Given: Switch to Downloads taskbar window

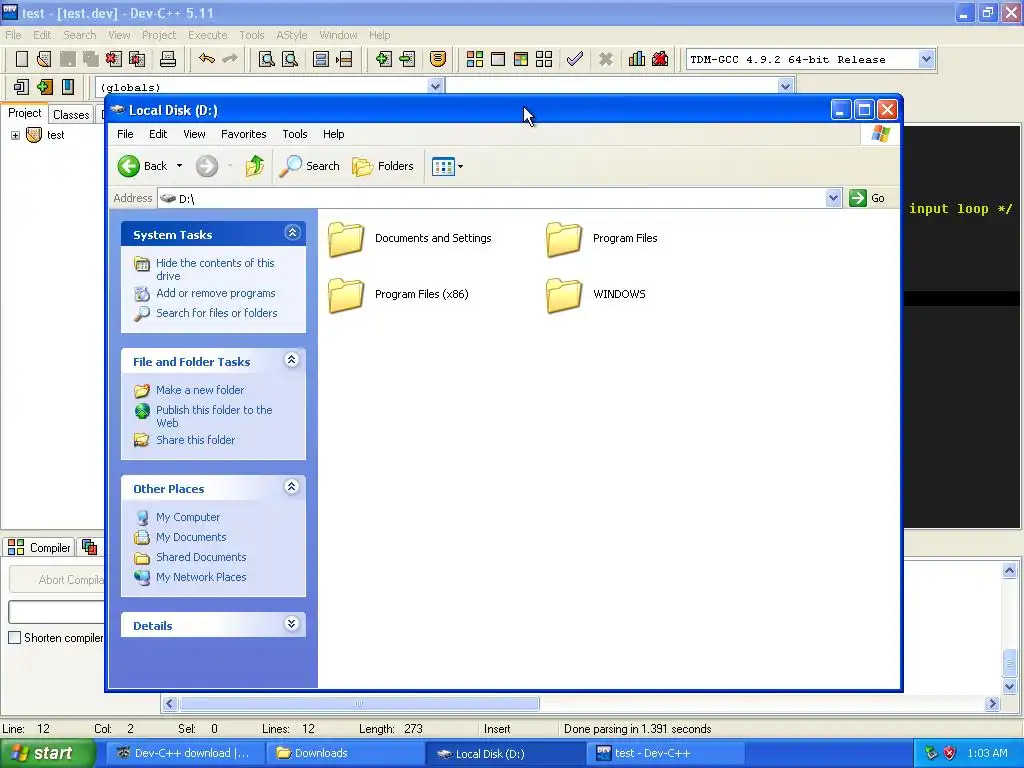Looking at the screenshot, I should (x=345, y=753).
